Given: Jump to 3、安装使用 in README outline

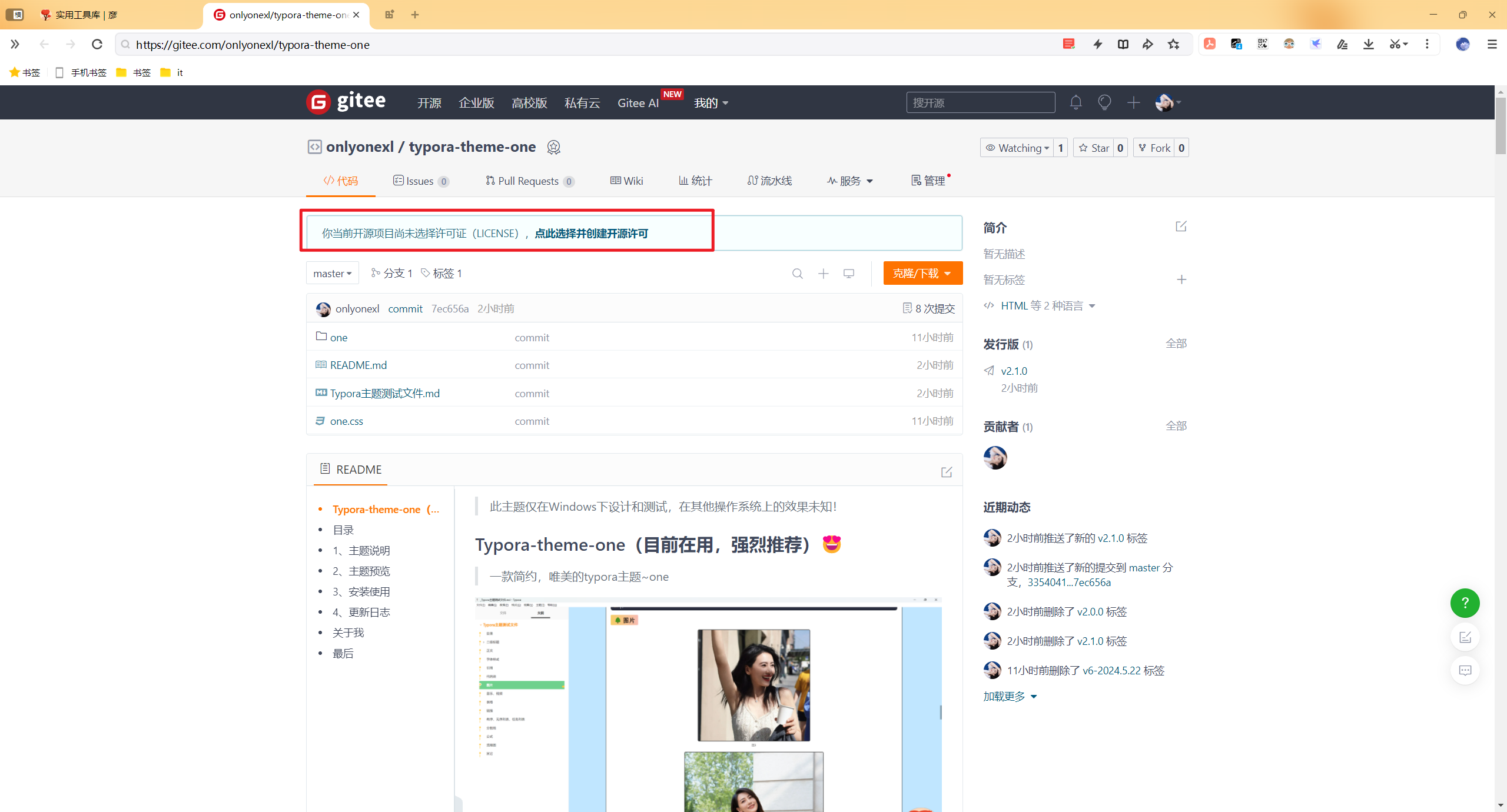Looking at the screenshot, I should pyautogui.click(x=361, y=591).
